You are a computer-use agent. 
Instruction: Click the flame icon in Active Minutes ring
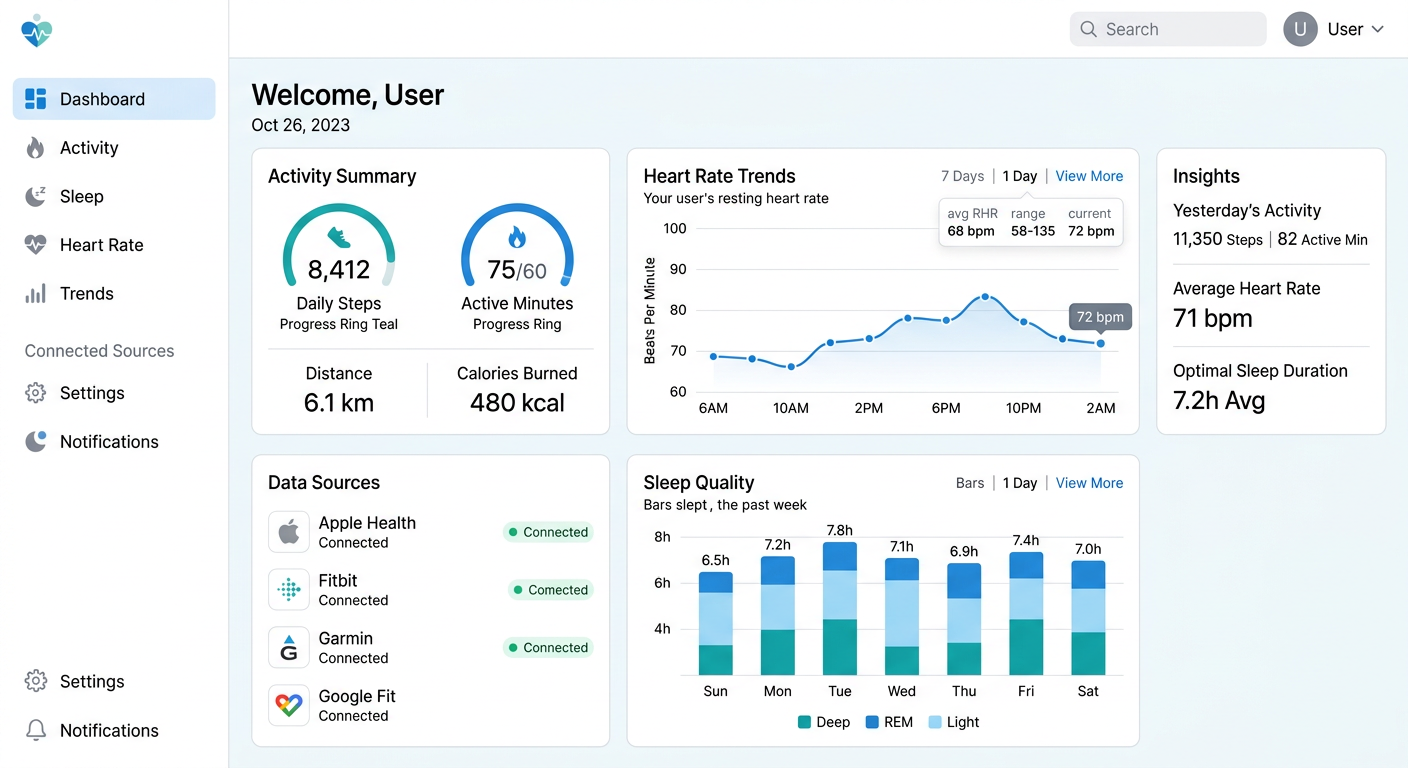pyautogui.click(x=517, y=236)
